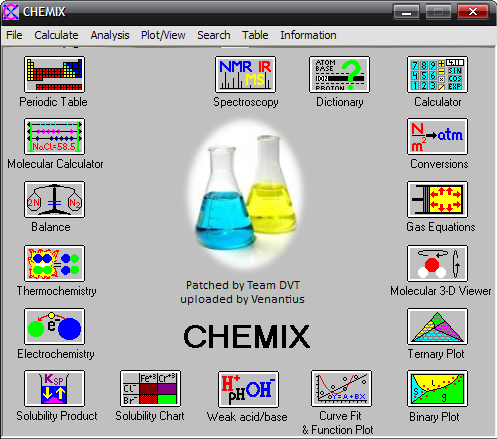
Task: Launch the Thermochemistry icon
Action: [x=54, y=263]
